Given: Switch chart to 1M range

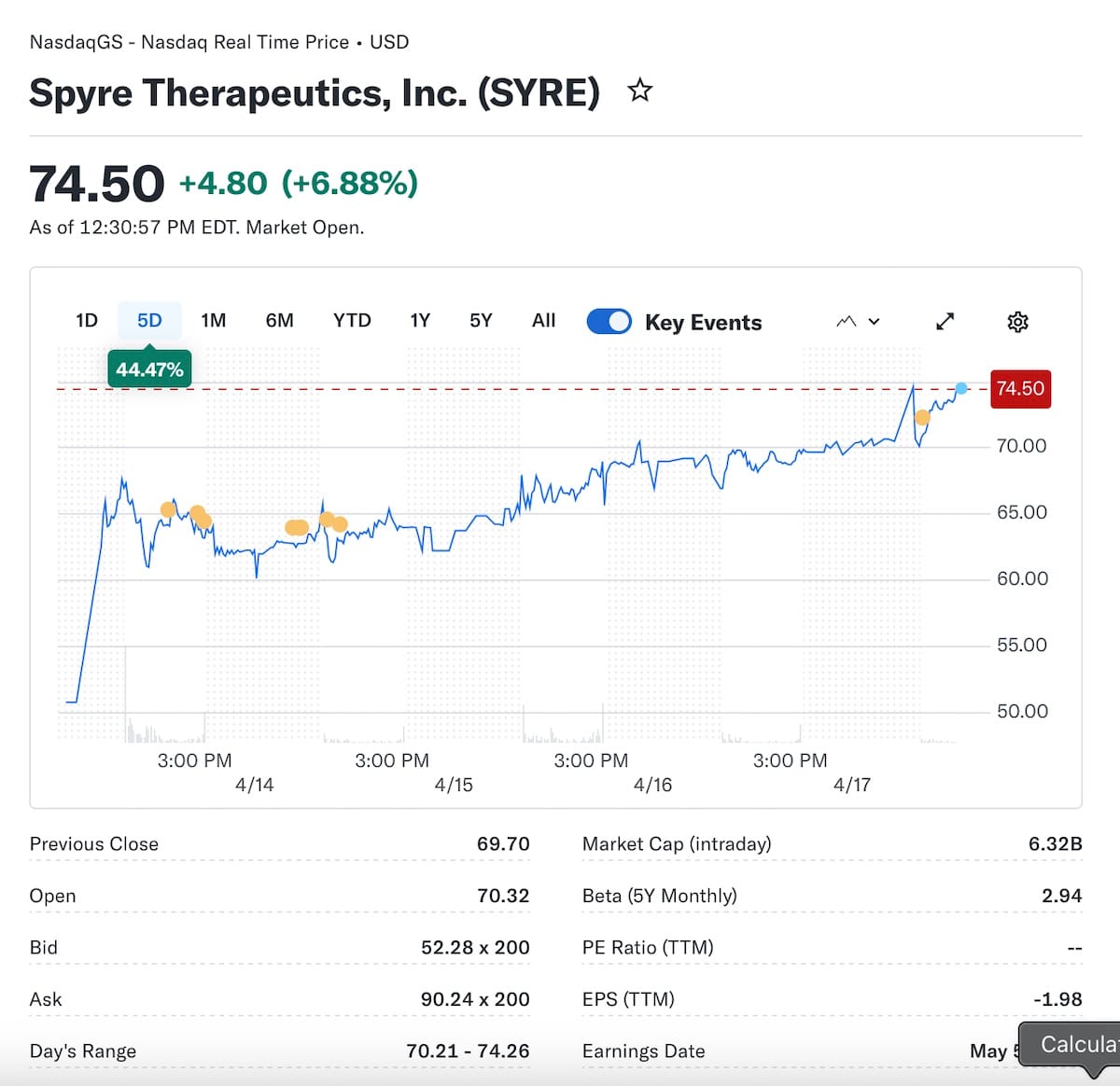Looking at the screenshot, I should point(214,321).
